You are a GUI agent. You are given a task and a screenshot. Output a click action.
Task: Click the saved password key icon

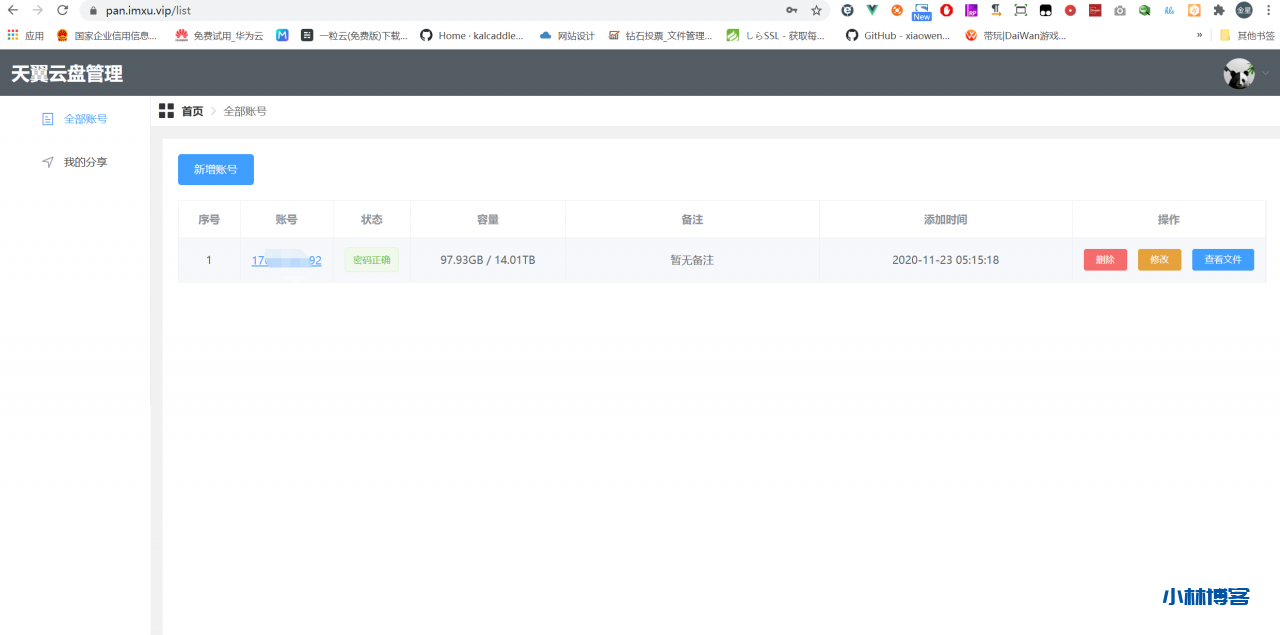tap(792, 10)
